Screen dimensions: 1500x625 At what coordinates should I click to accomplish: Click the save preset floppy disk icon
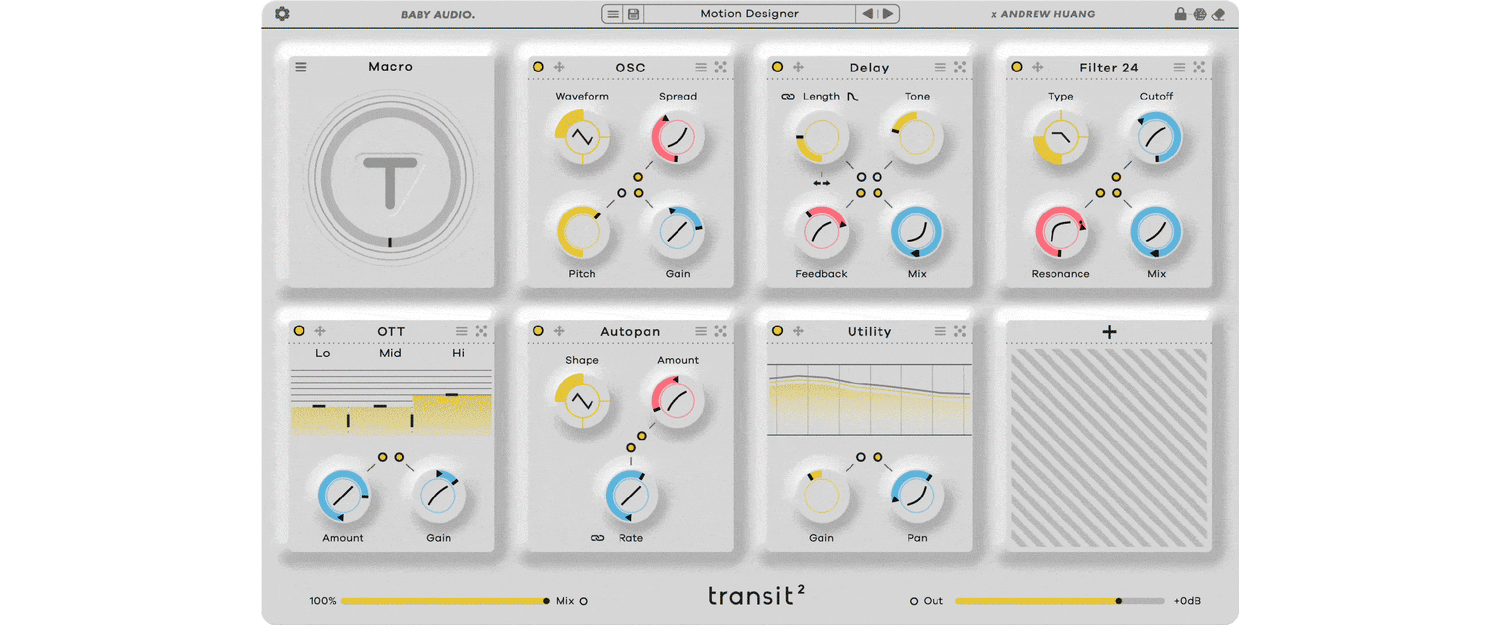633,14
